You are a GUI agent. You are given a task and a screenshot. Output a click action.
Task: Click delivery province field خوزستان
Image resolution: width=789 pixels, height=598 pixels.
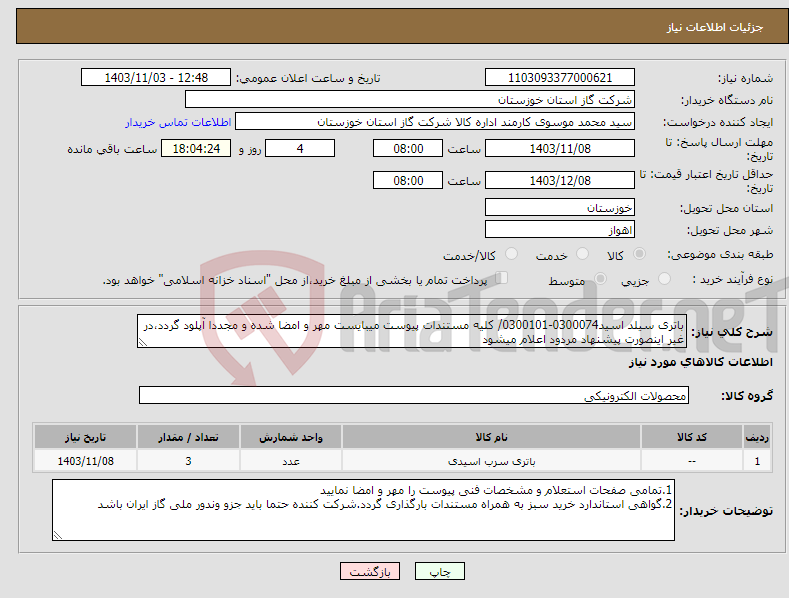pyautogui.click(x=560, y=207)
